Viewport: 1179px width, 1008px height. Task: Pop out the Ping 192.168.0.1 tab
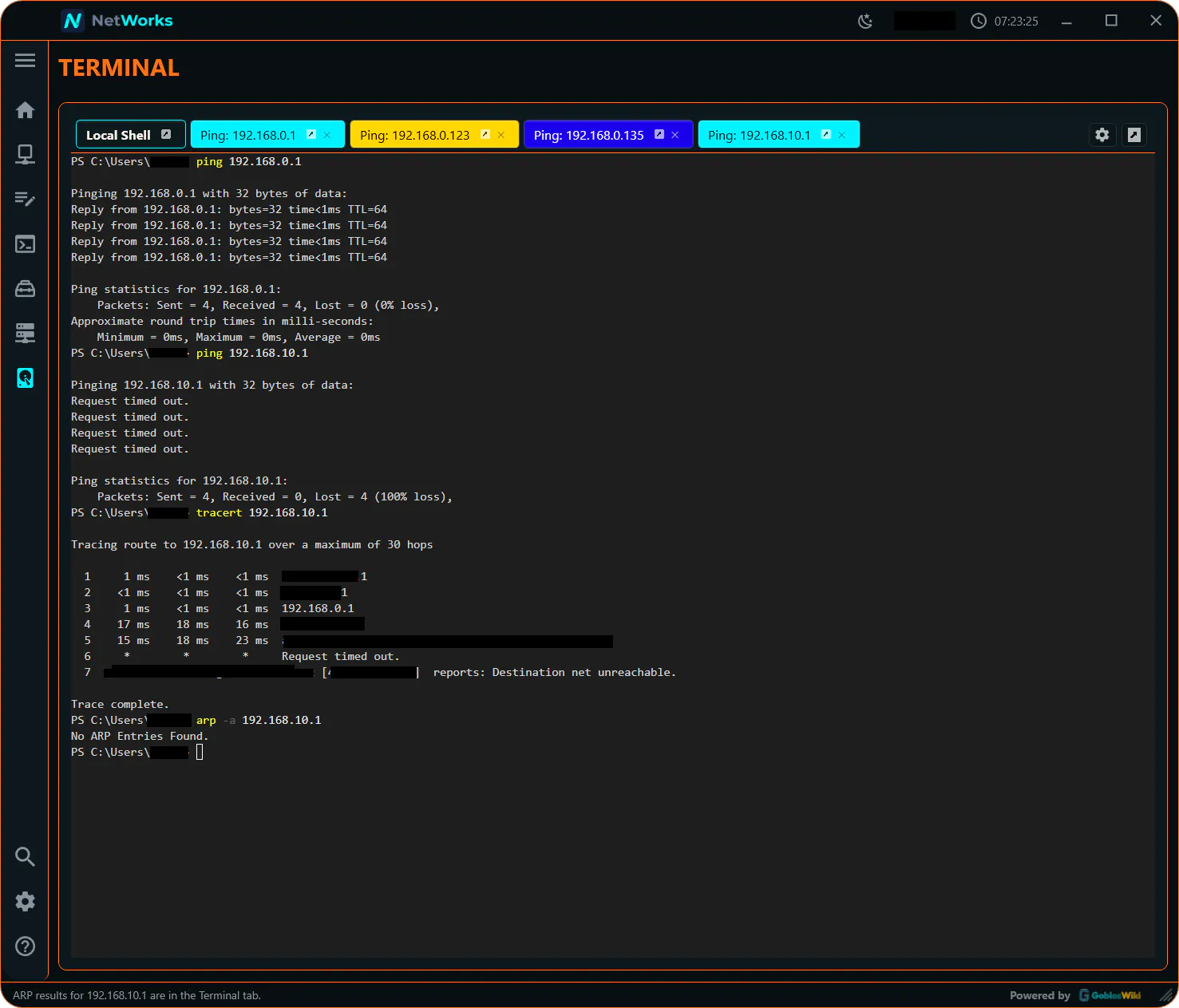[311, 134]
